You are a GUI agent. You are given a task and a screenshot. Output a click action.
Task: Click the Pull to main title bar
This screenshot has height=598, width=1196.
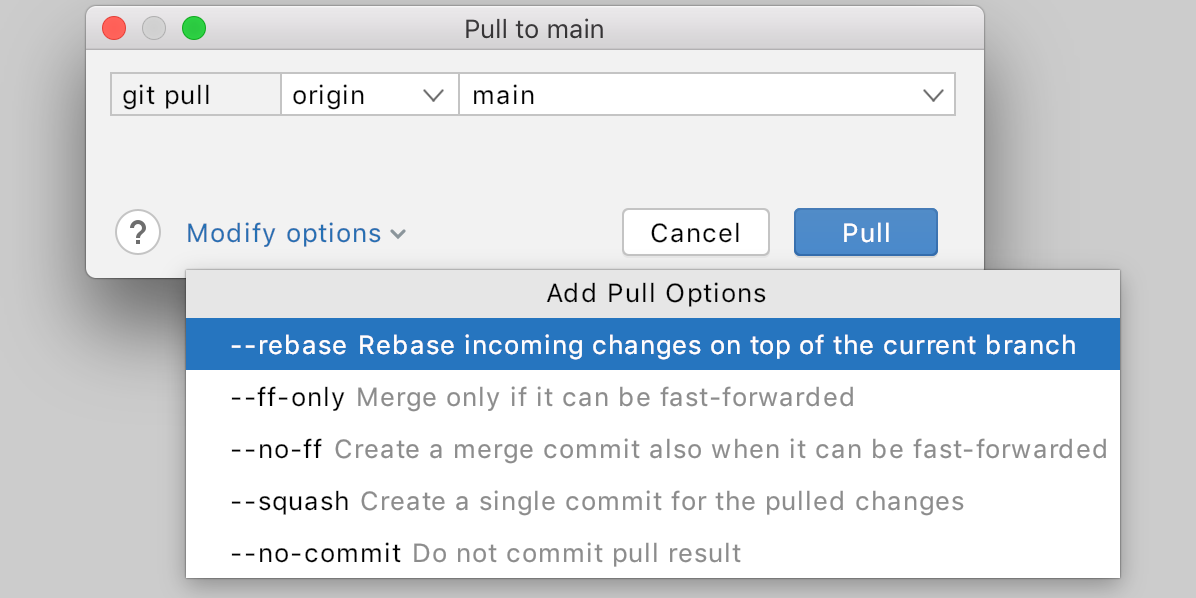click(x=534, y=29)
